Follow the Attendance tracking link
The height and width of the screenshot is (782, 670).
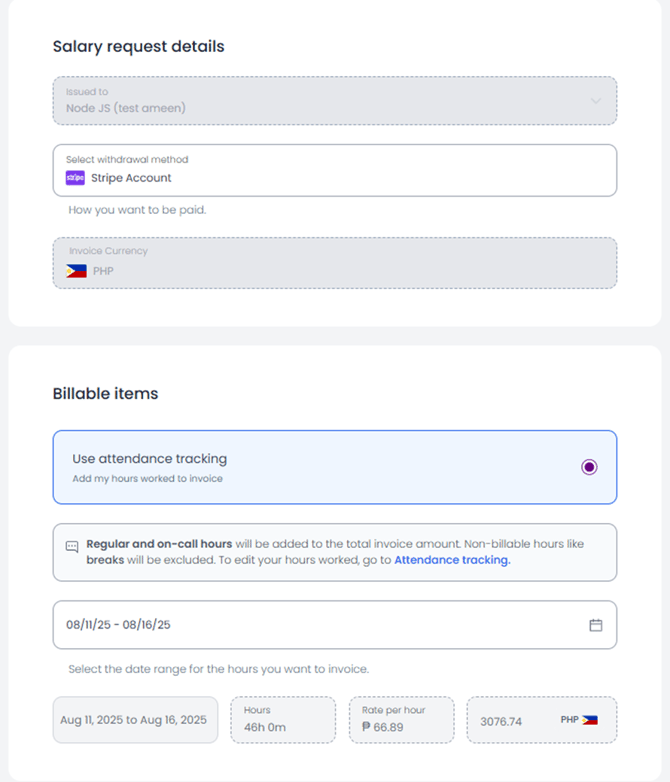[452, 560]
